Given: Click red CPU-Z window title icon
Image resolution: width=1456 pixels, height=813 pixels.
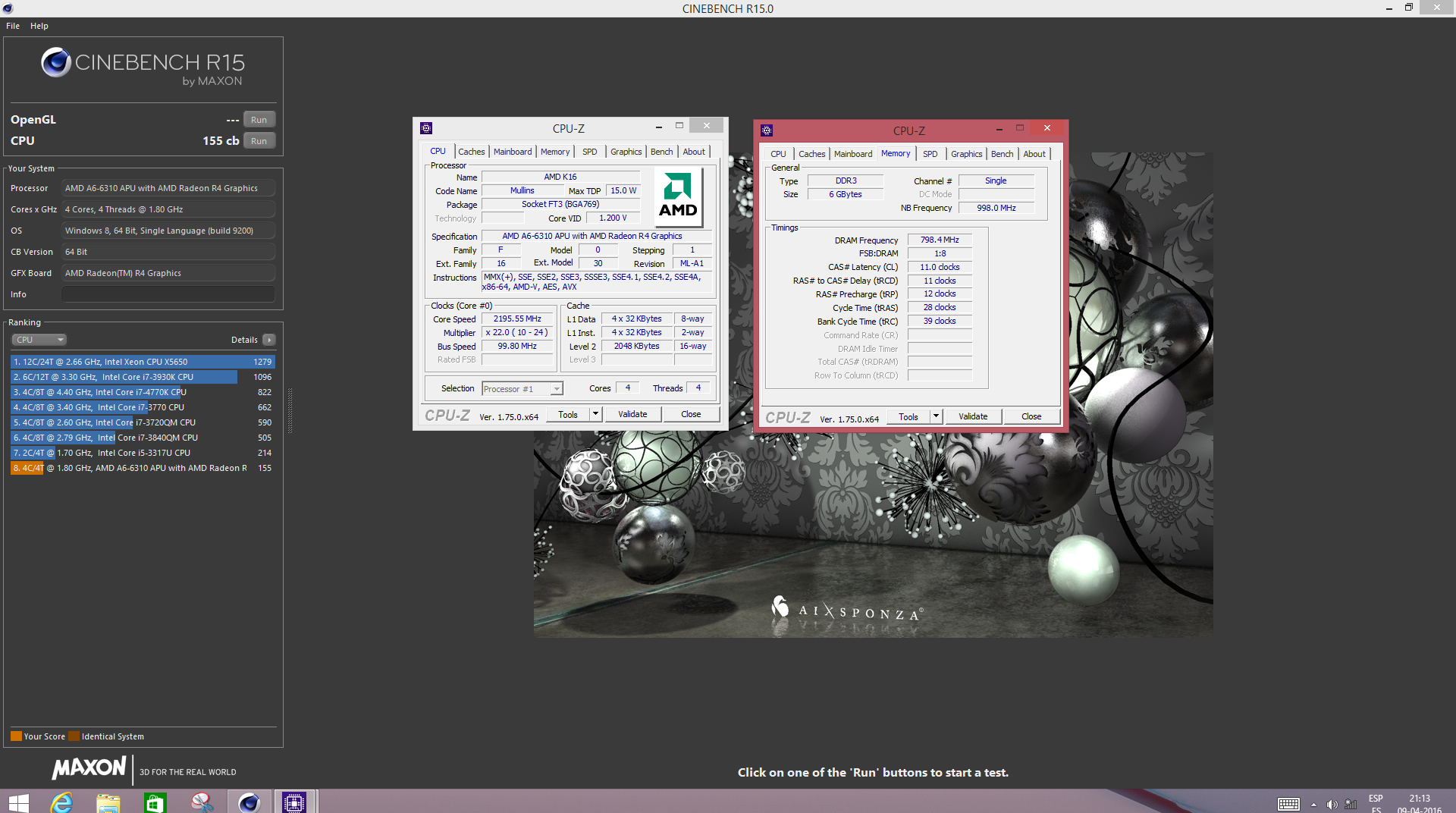Looking at the screenshot, I should 767,130.
